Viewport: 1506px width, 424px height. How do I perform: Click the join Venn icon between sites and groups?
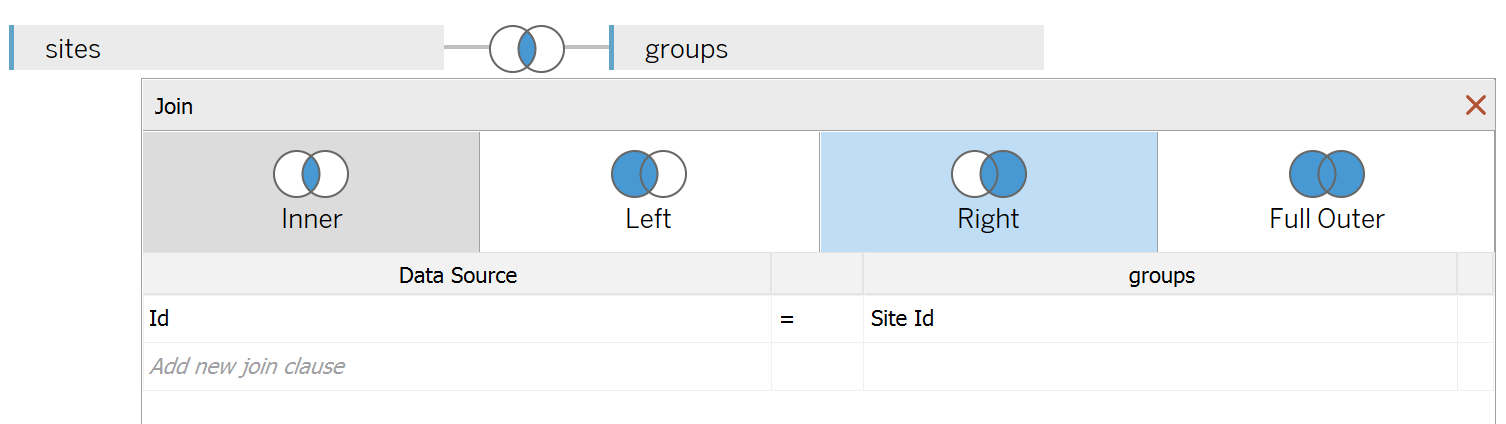tap(527, 48)
